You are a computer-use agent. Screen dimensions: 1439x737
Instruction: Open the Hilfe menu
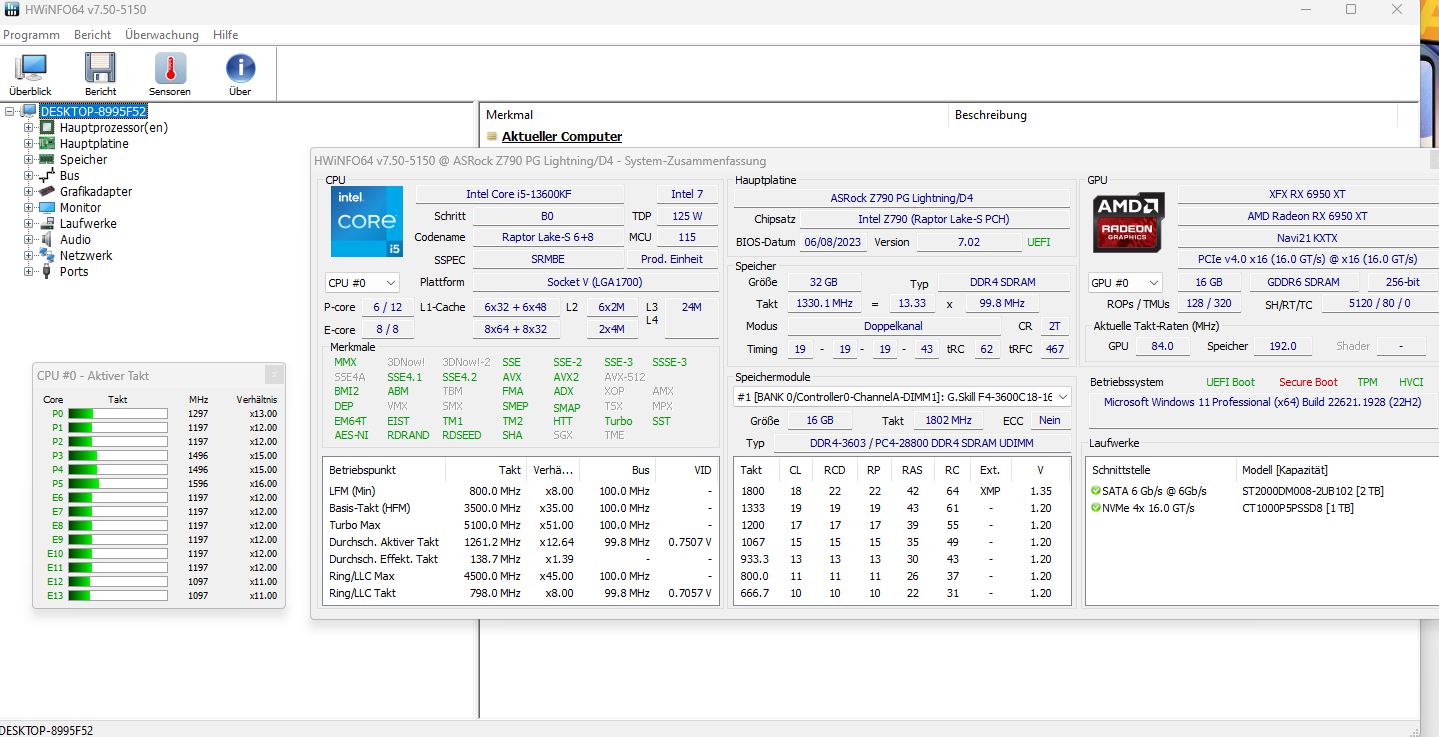tap(226, 35)
